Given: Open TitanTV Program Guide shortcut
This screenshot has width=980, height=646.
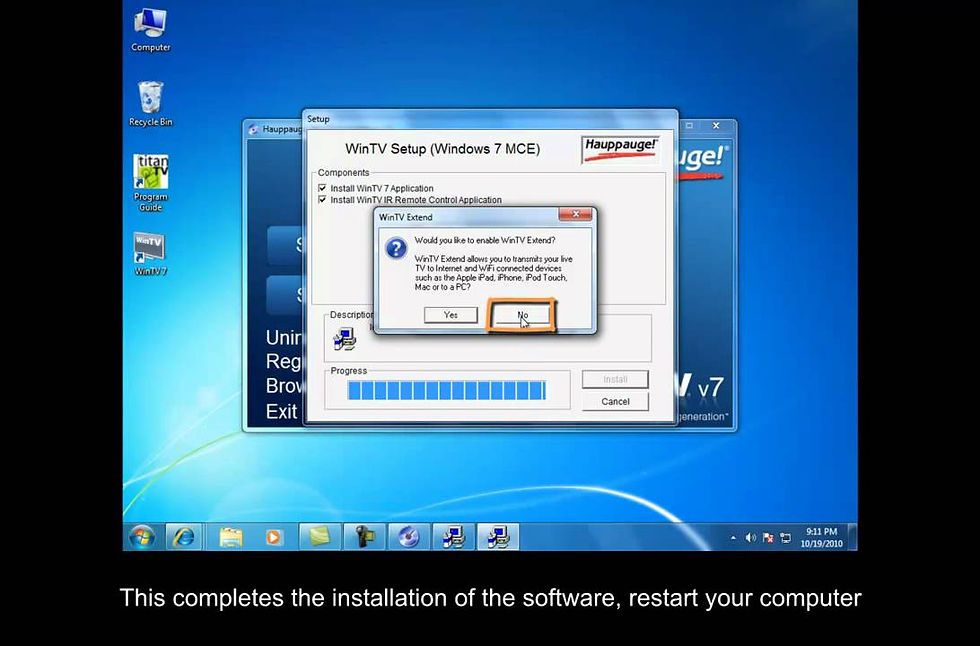Looking at the screenshot, I should [151, 184].
